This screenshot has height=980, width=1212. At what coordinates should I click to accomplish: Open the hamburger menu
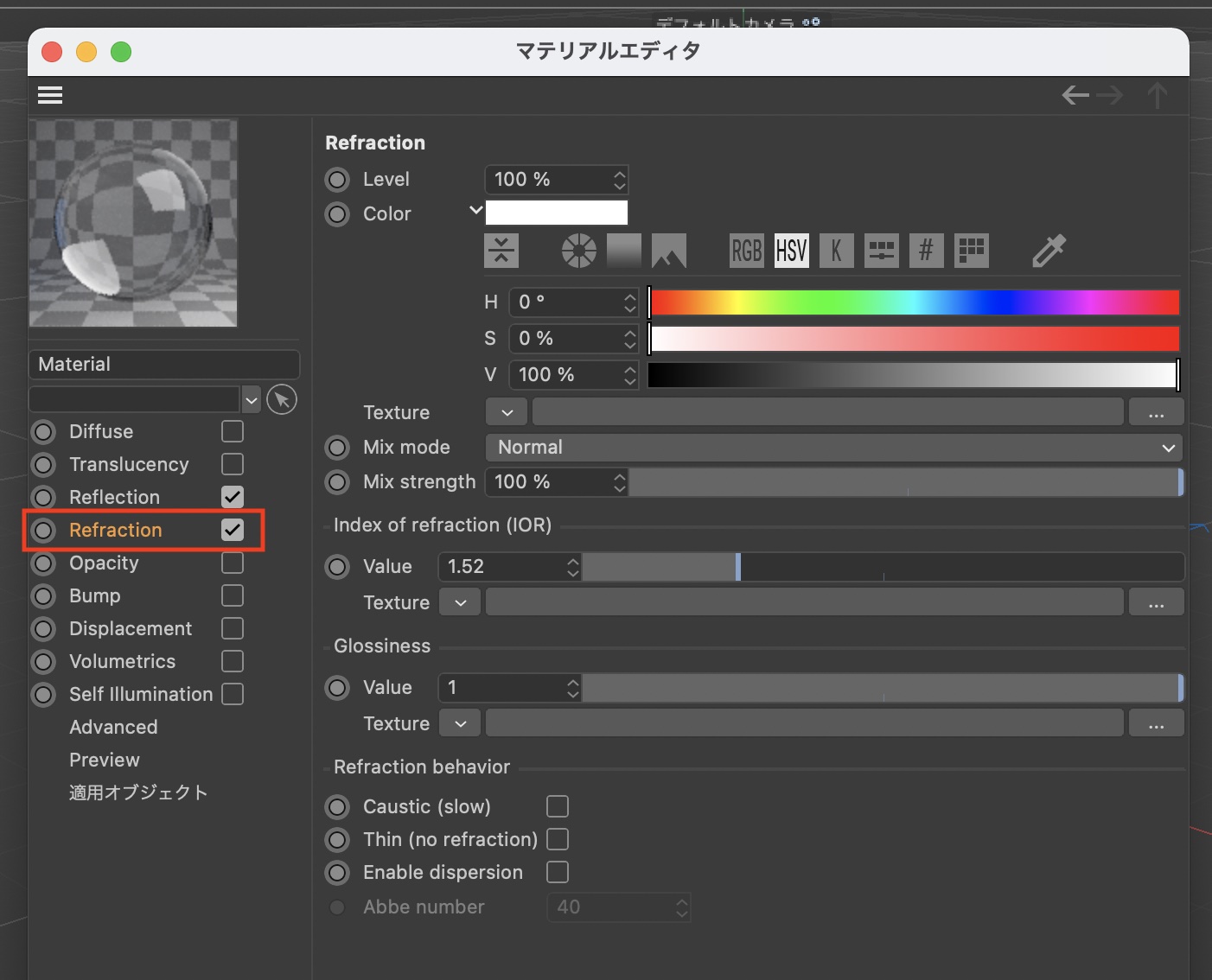coord(50,95)
